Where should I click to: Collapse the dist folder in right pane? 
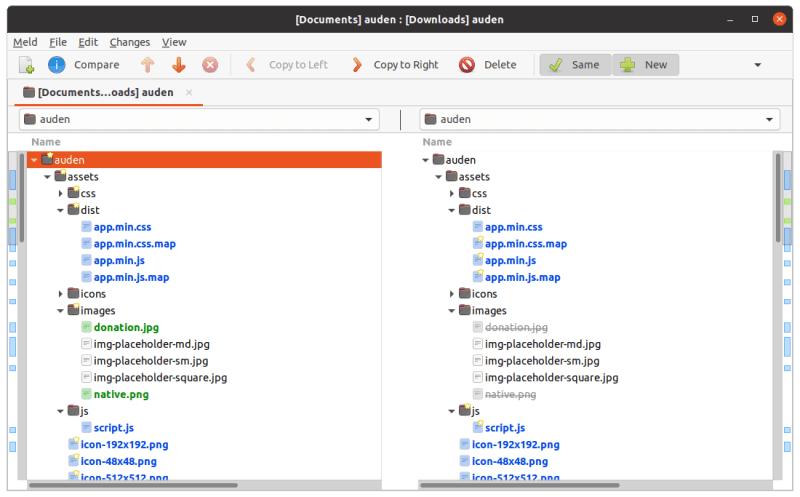point(452,210)
